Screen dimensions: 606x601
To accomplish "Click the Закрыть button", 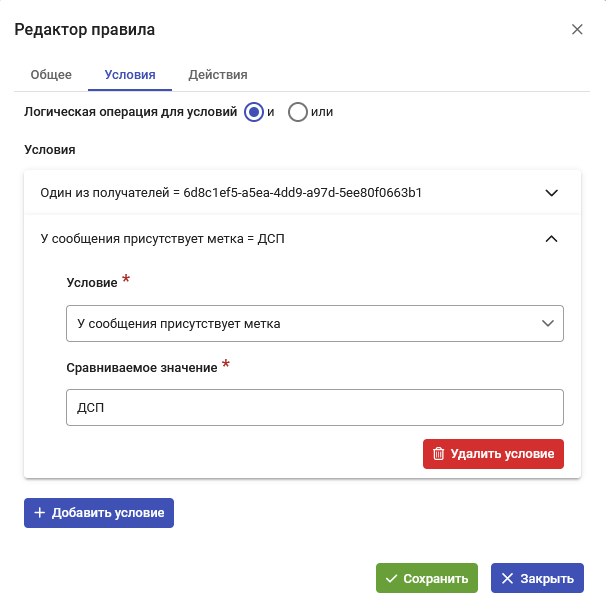I will click(537, 578).
